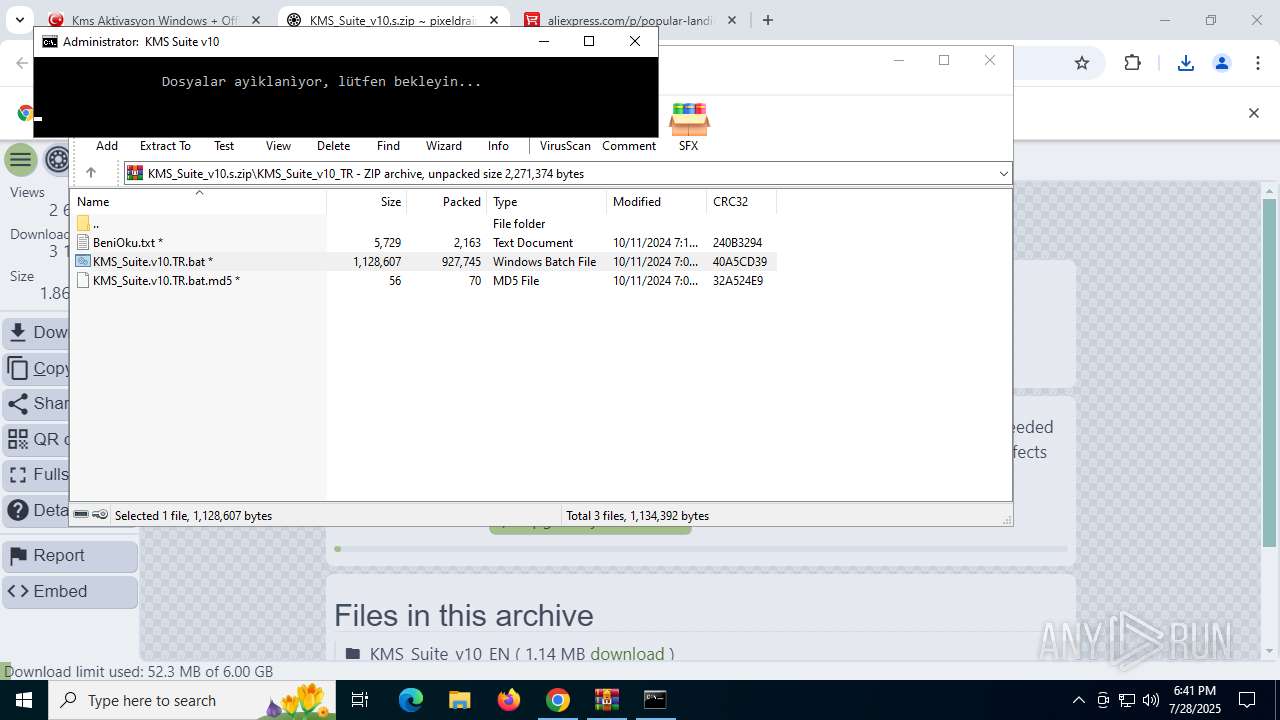Click the Report button on pixeldrain
This screenshot has height=720, width=1280.
coord(70,556)
